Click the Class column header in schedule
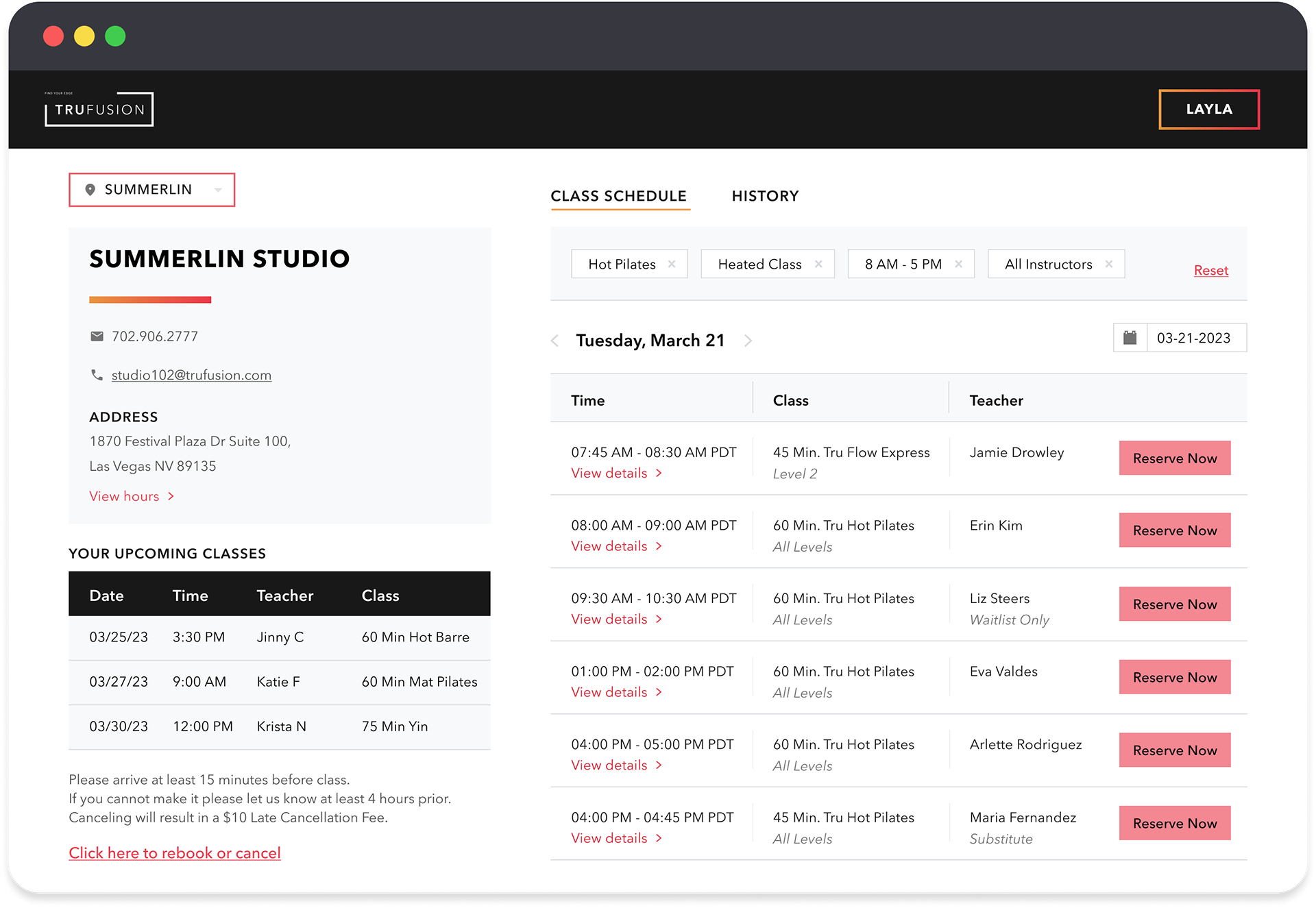1316x908 pixels. pos(790,400)
